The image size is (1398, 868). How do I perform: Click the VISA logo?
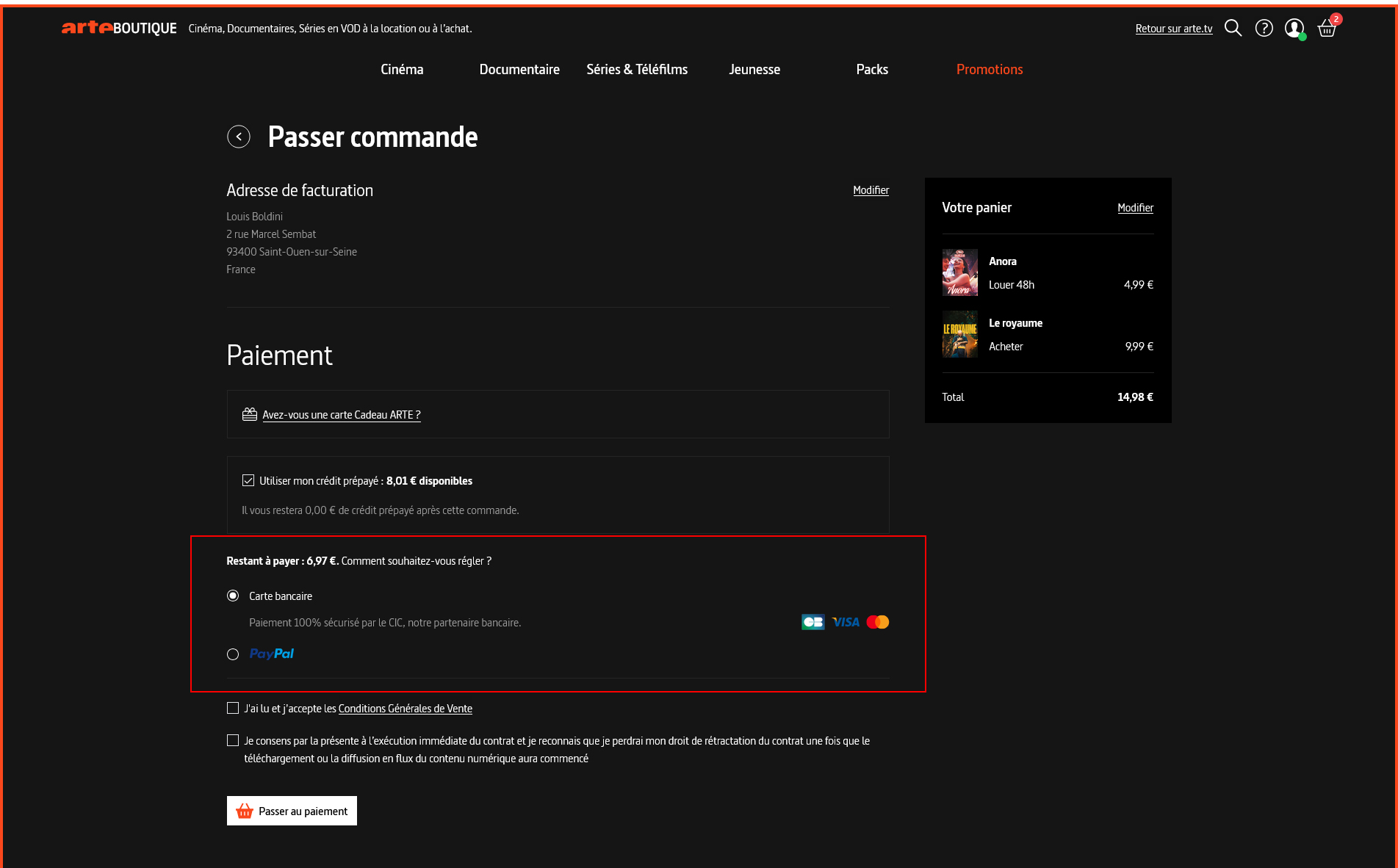(x=846, y=622)
